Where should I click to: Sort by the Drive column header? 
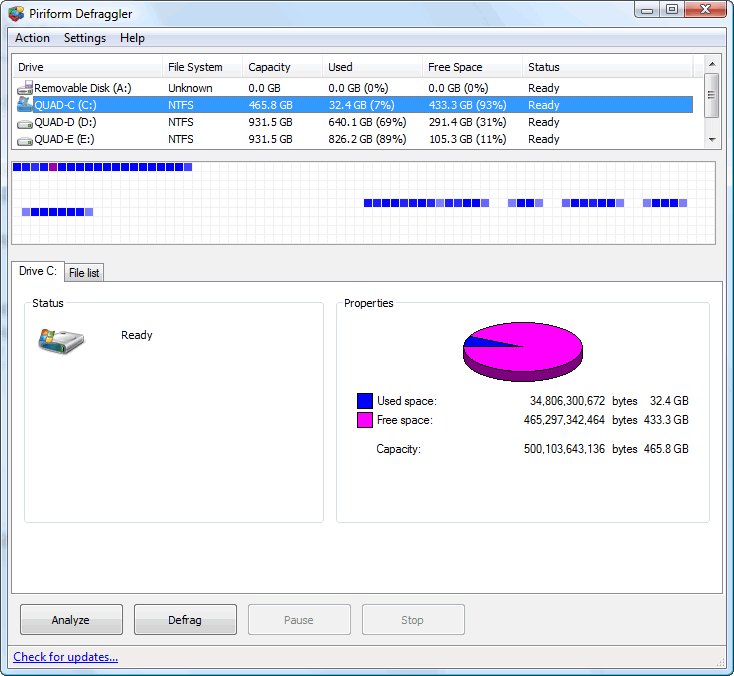coord(87,67)
